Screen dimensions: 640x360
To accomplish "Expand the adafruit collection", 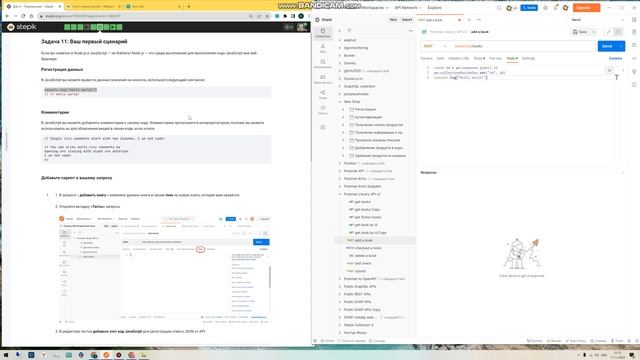I will pos(340,40).
